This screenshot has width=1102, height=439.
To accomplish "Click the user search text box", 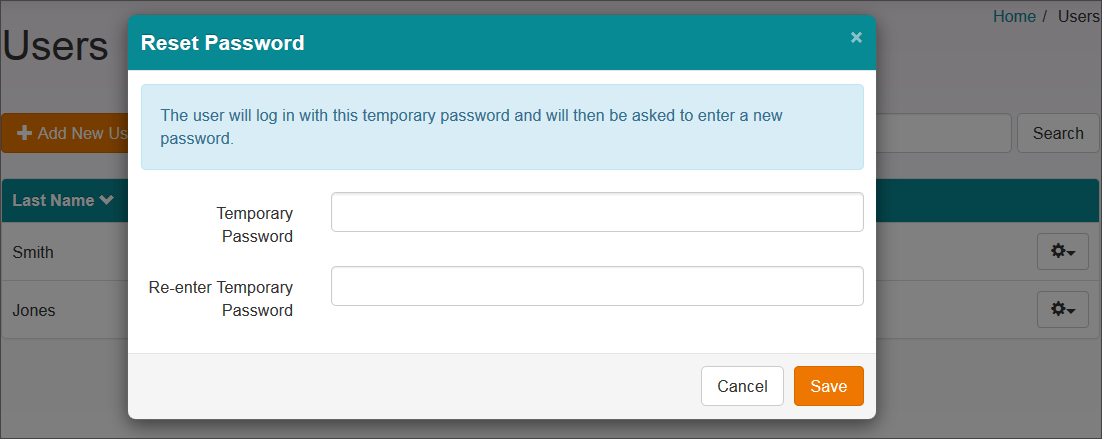I will (x=943, y=133).
